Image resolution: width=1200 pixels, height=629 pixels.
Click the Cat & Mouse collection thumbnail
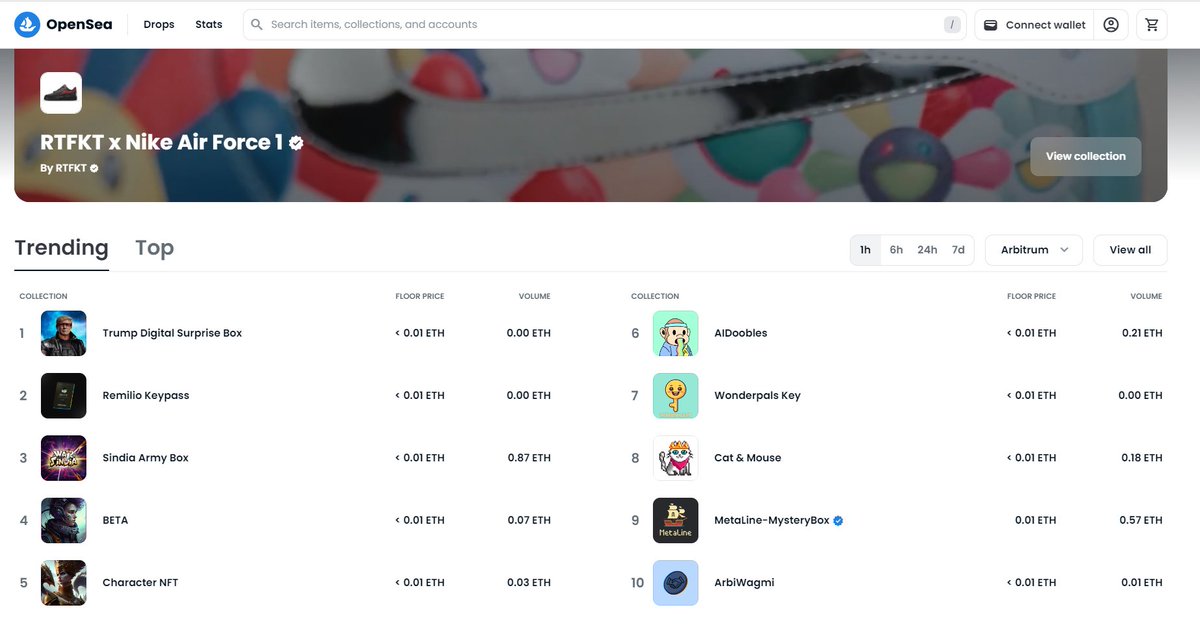675,457
